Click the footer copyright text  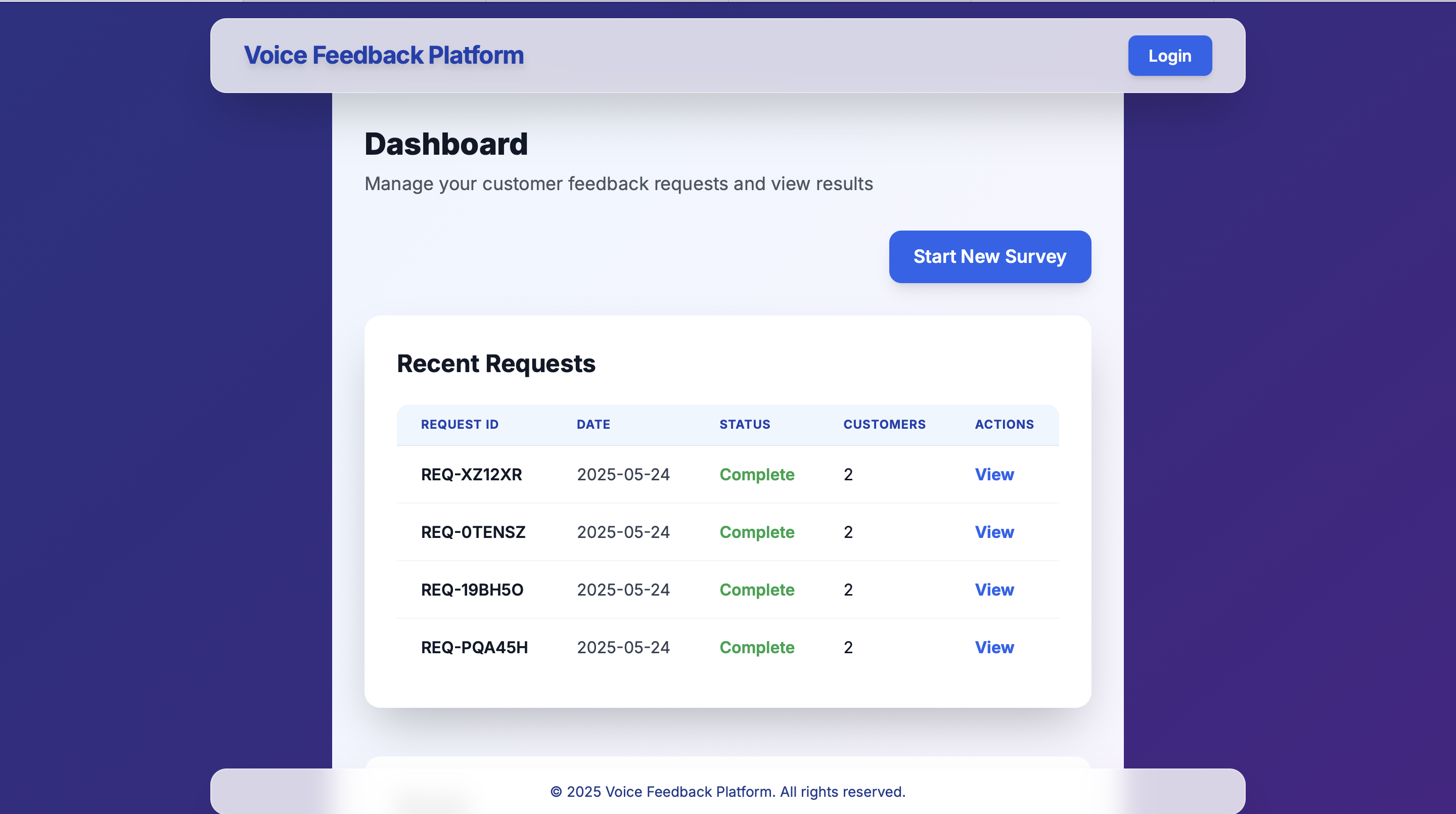click(x=727, y=791)
